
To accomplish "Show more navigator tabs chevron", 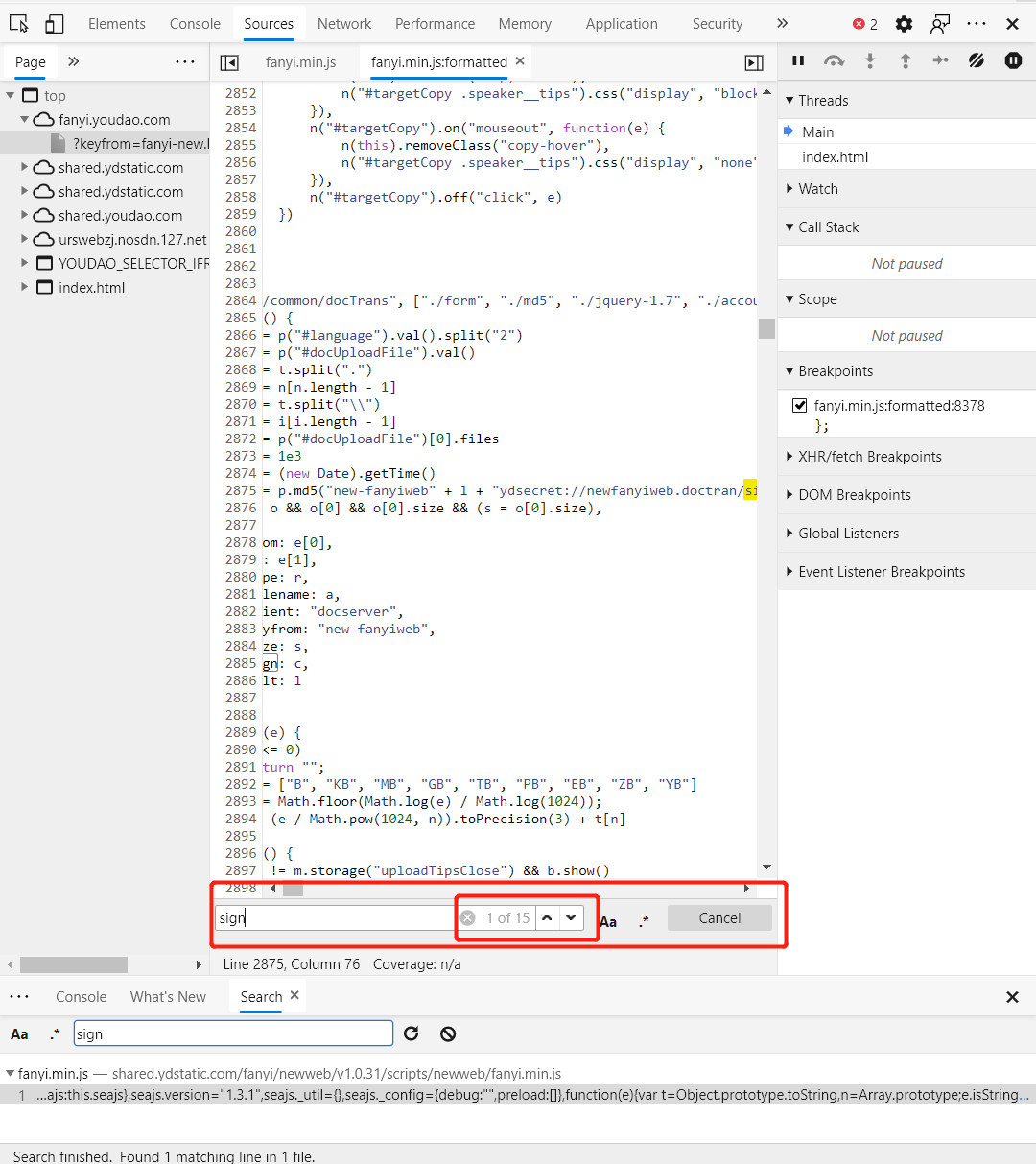I will [x=74, y=61].
